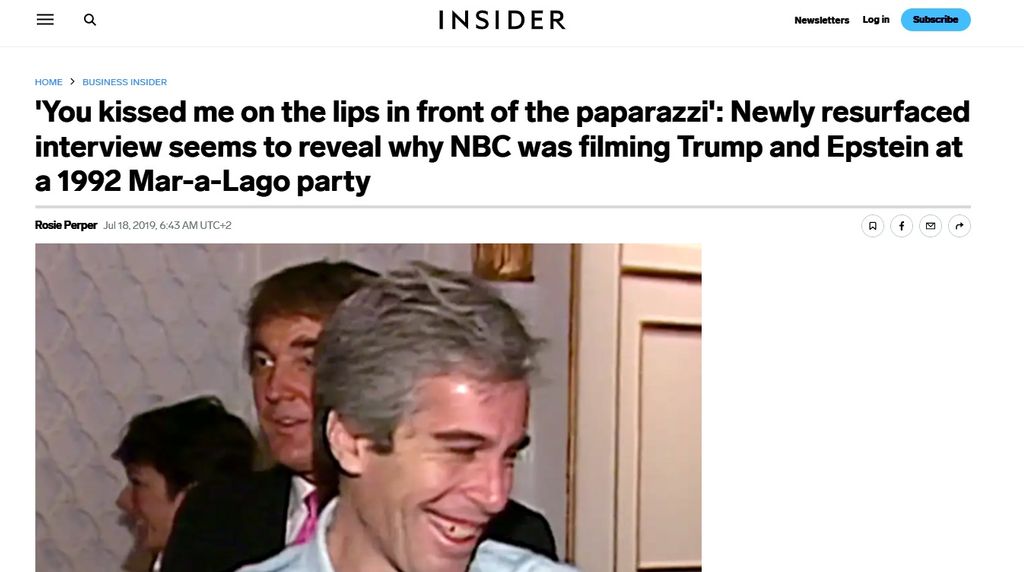Click the blank header area beside search
The image size is (1024, 572).
(x=261, y=20)
